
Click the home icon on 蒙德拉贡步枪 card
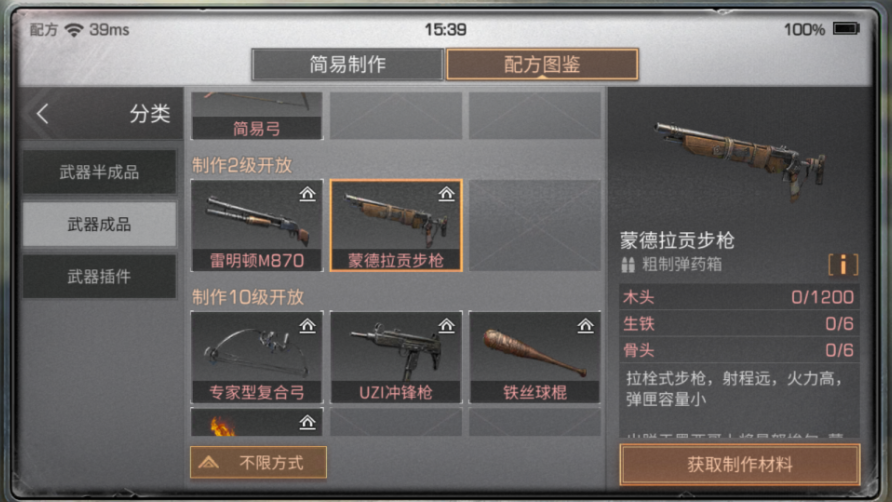(x=447, y=194)
